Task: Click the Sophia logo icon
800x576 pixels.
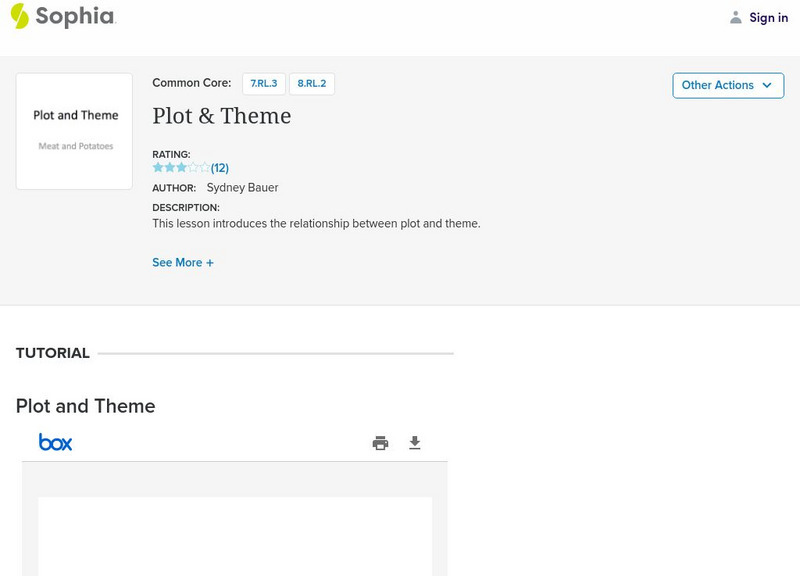Action: click(19, 16)
